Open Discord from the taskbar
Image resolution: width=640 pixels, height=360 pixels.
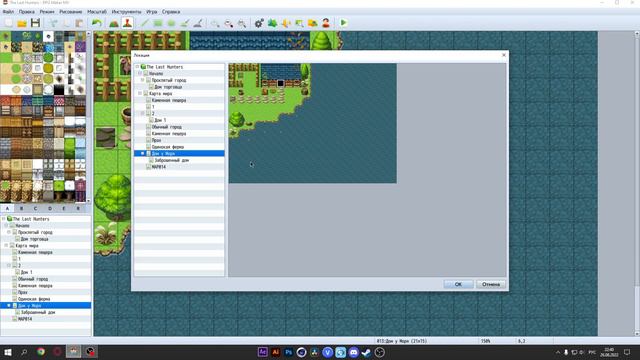[x=353, y=352]
